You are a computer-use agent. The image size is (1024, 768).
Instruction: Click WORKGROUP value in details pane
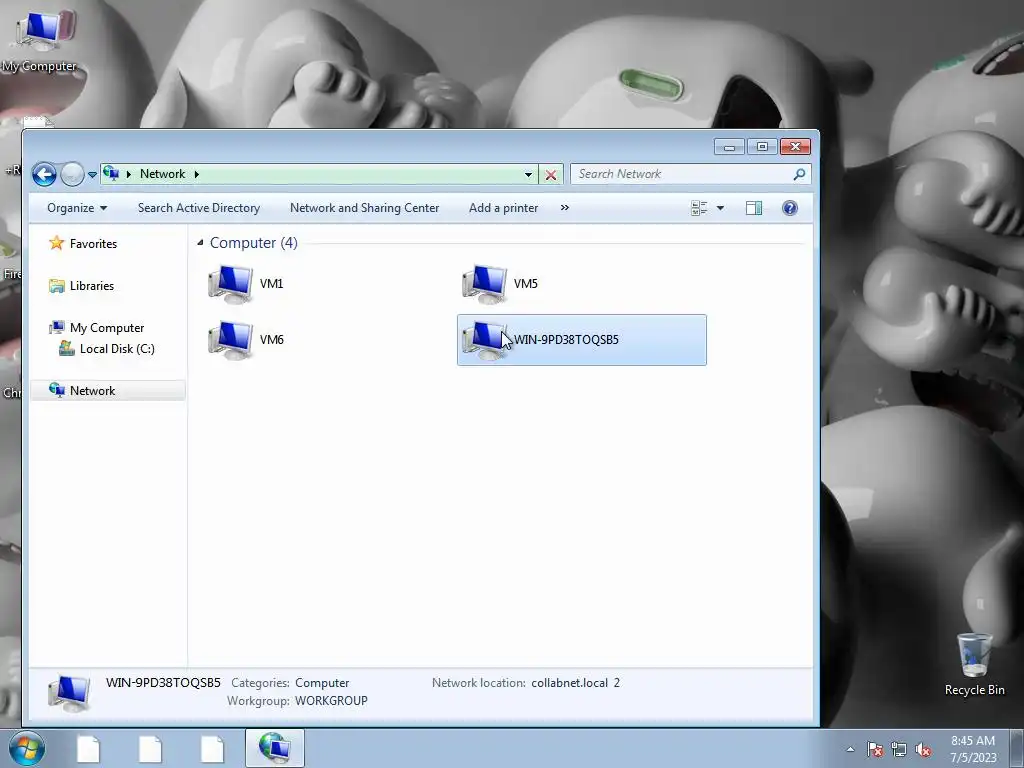tap(331, 701)
